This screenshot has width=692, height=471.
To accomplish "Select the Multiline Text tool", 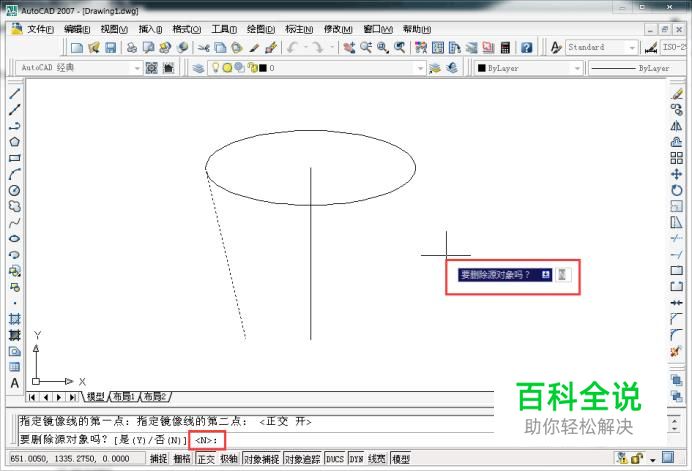I will 15,383.
